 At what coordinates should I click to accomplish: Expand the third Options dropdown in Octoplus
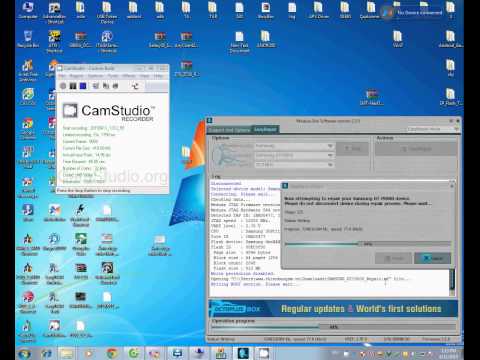(294, 165)
